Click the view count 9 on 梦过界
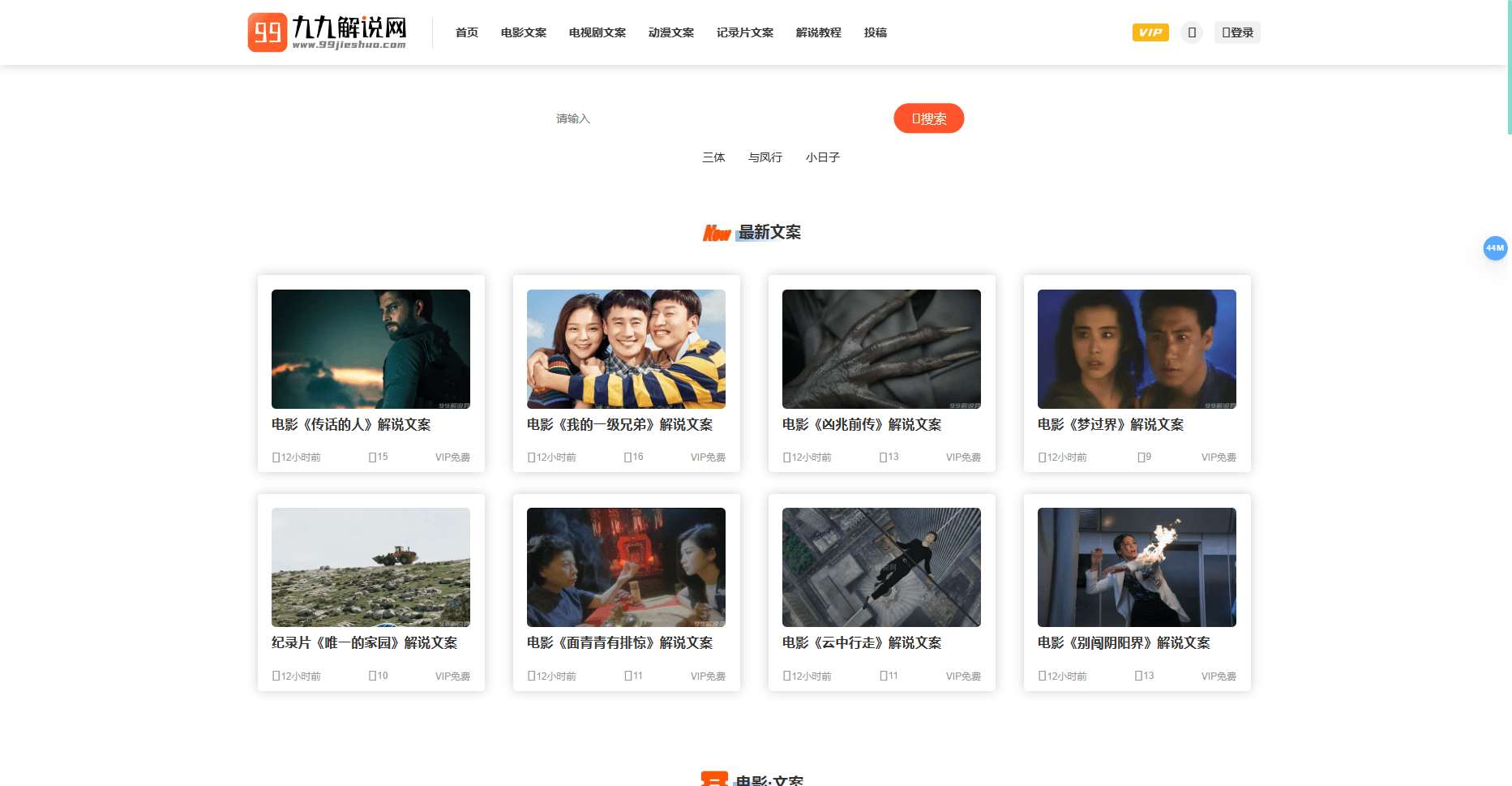This screenshot has height=786, width=1512. pyautogui.click(x=1144, y=457)
